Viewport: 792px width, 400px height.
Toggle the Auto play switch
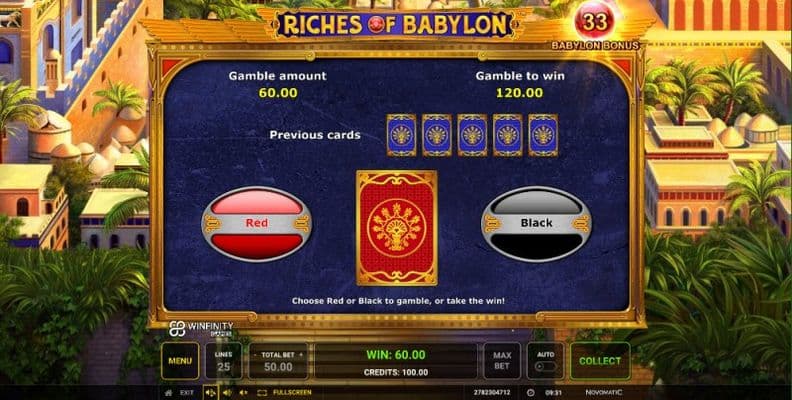pos(546,367)
